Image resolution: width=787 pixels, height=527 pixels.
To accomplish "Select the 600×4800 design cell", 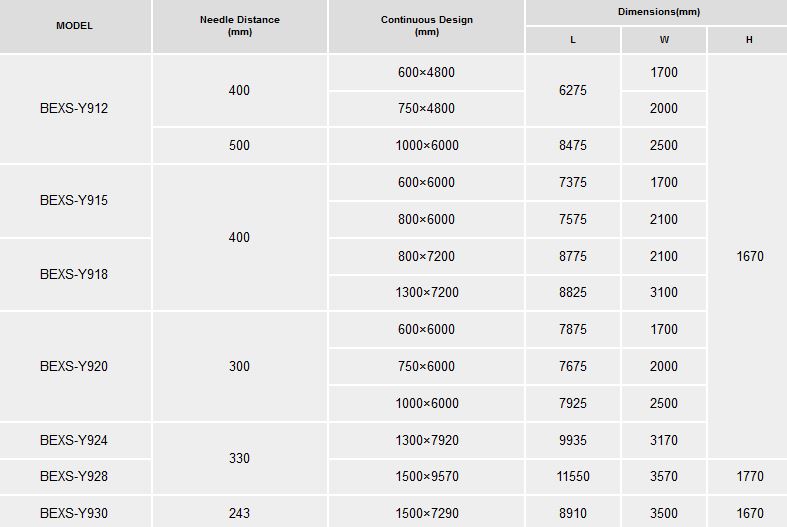I will 427,72.
